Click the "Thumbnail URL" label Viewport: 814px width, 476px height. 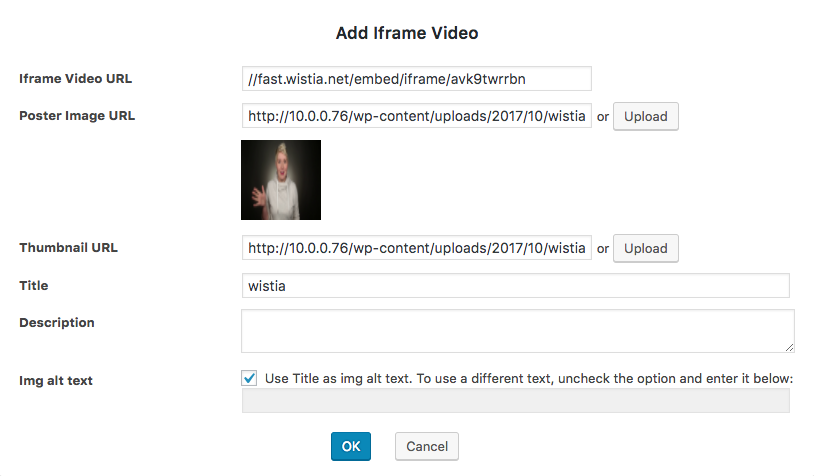pos(68,247)
